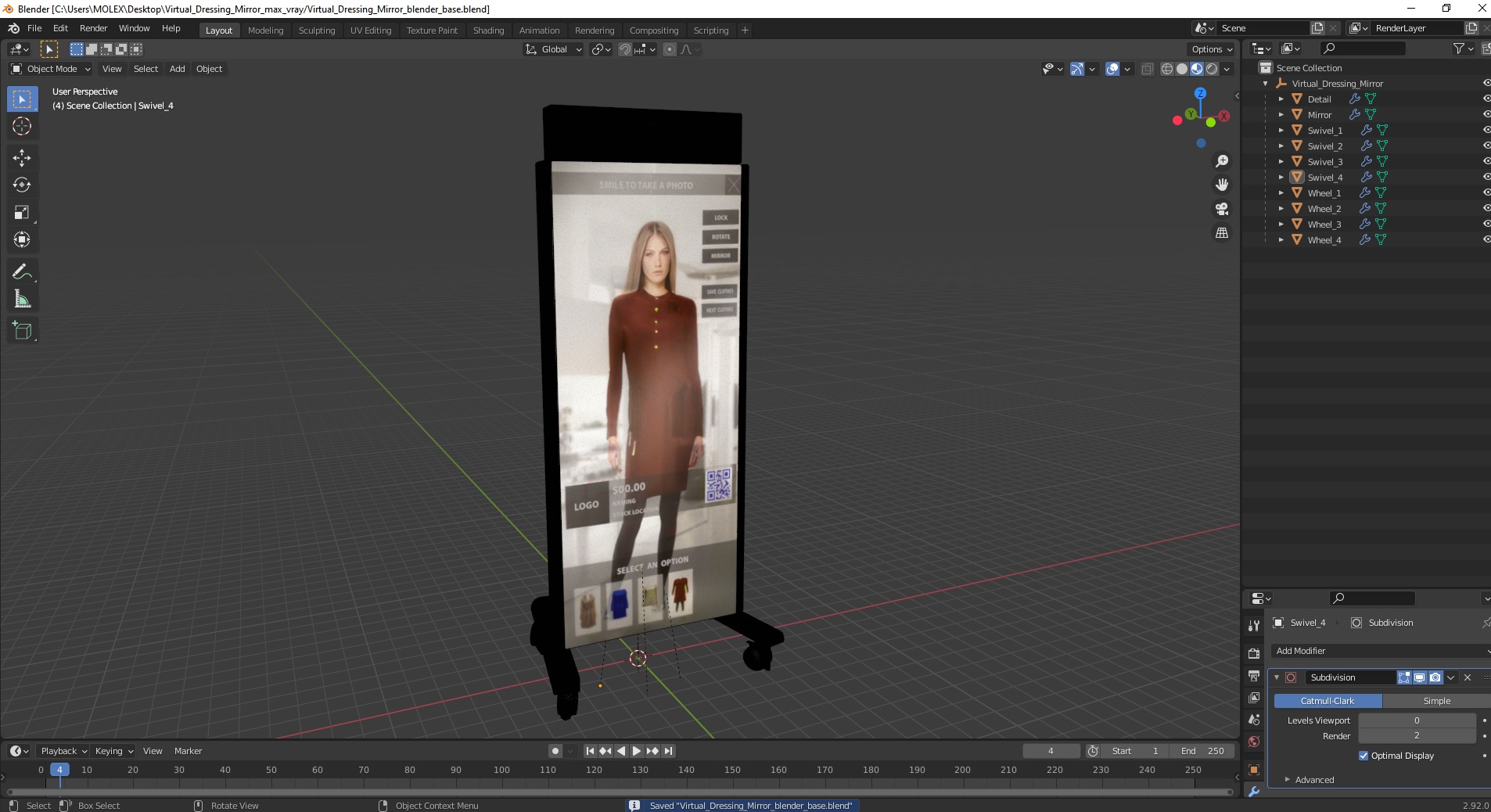This screenshot has height=812, width=1491.
Task: Collapse Virtual_Dressing_Mirror collection
Action: (x=1265, y=84)
